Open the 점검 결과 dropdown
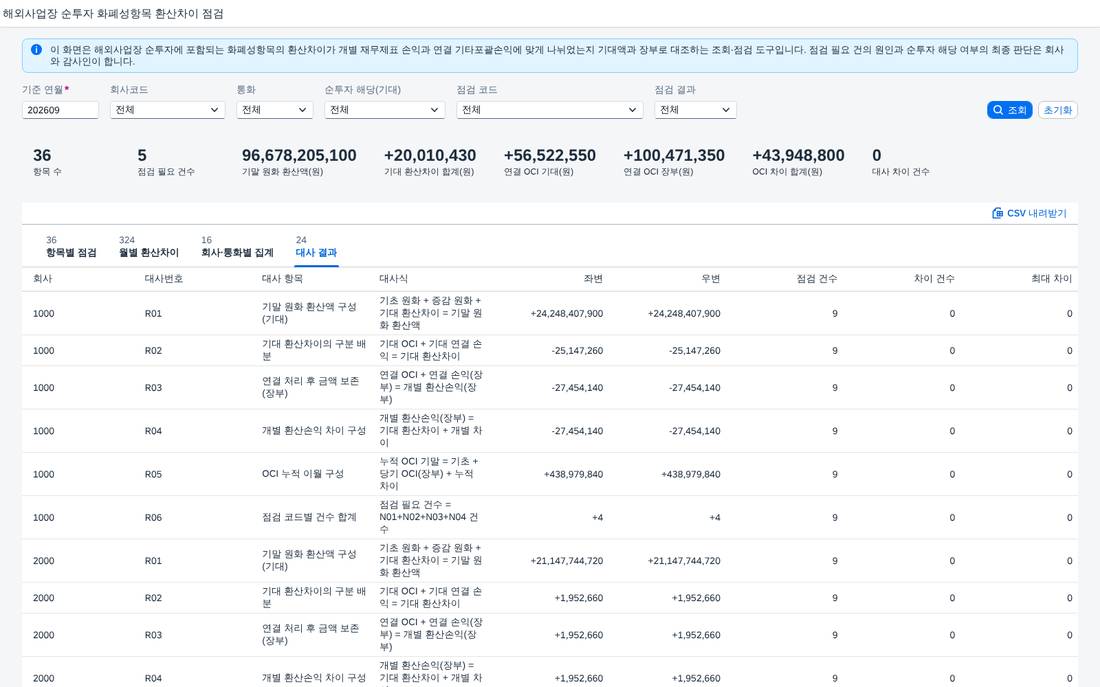The height and width of the screenshot is (687, 1100). click(695, 110)
